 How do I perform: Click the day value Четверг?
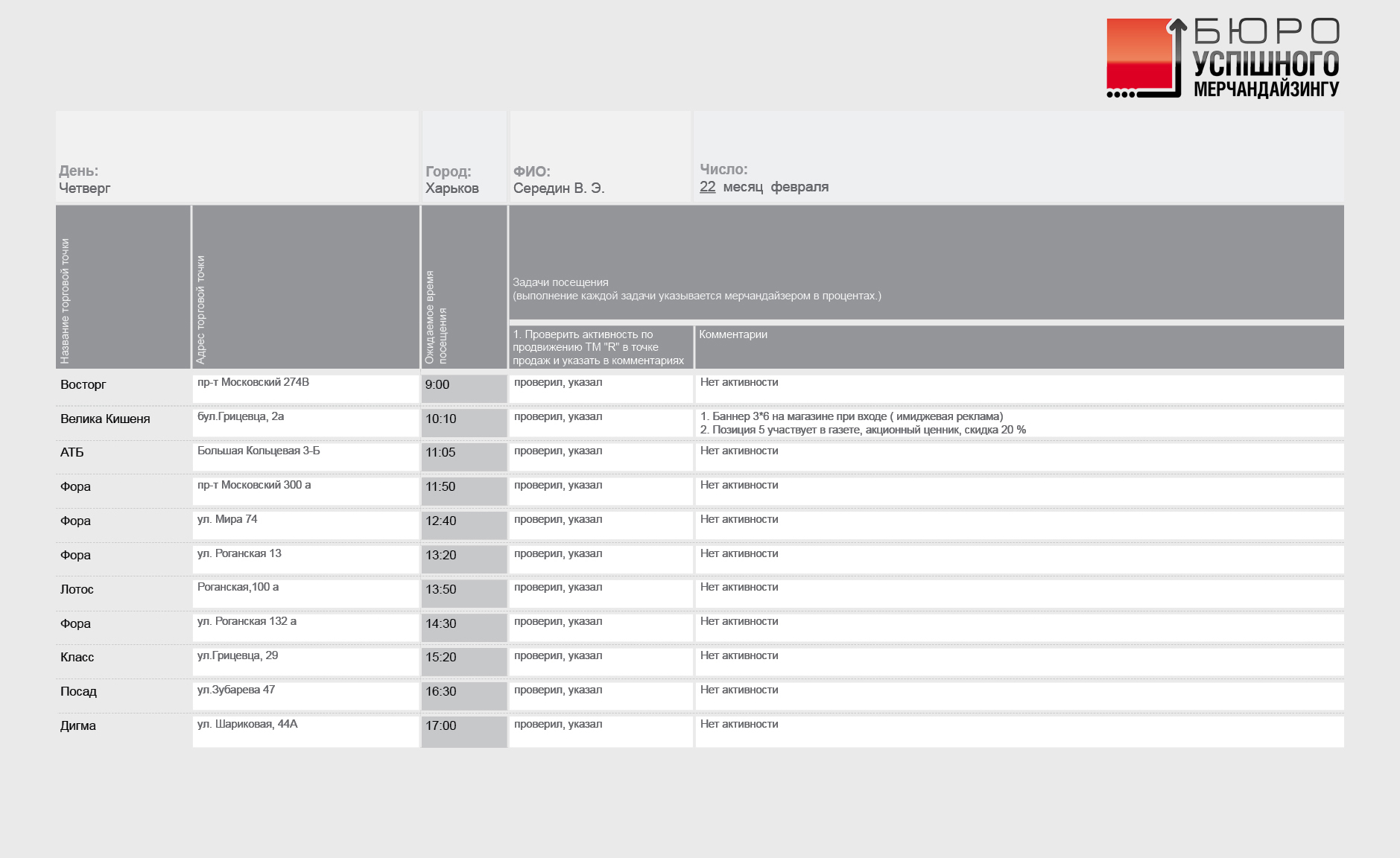[84, 188]
